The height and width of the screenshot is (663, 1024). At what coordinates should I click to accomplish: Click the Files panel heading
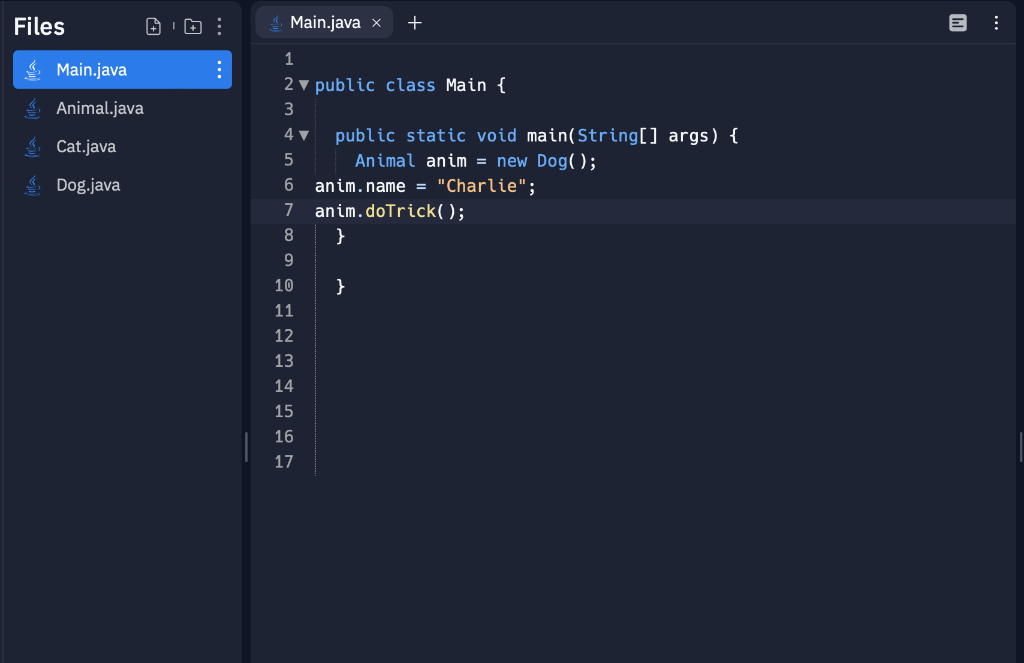point(39,27)
